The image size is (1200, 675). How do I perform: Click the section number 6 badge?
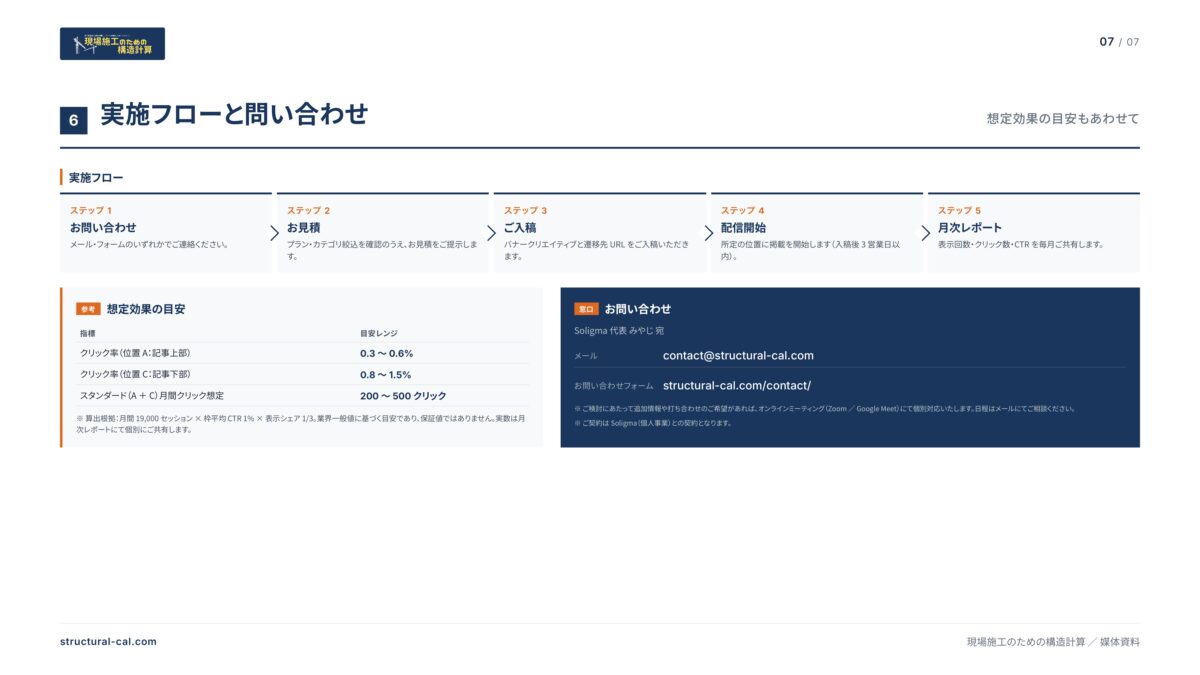click(73, 120)
